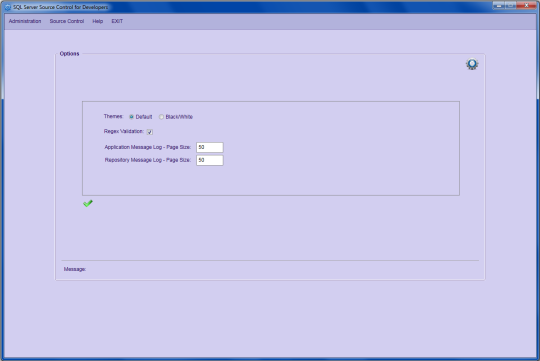Click the EXIT menu item
Viewport: 540px width, 361px height.
[x=117, y=21]
